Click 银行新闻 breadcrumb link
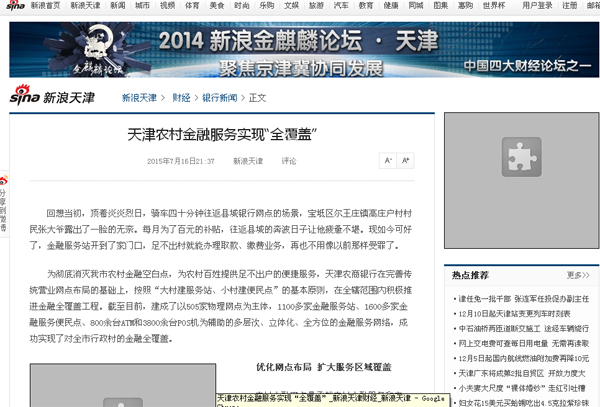This screenshot has width=600, height=407. tap(220, 98)
